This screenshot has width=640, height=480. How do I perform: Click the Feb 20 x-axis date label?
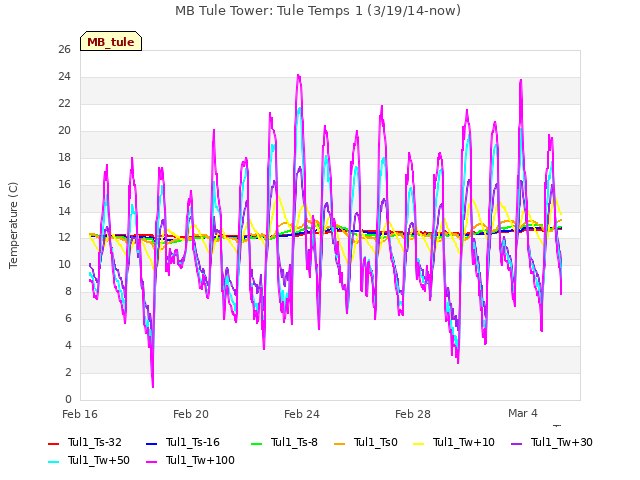(x=191, y=414)
